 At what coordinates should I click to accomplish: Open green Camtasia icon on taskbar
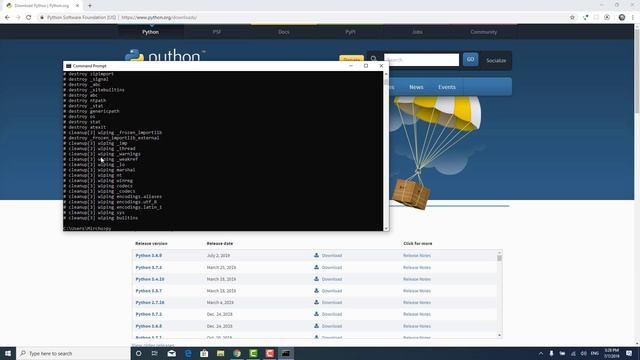click(253, 353)
